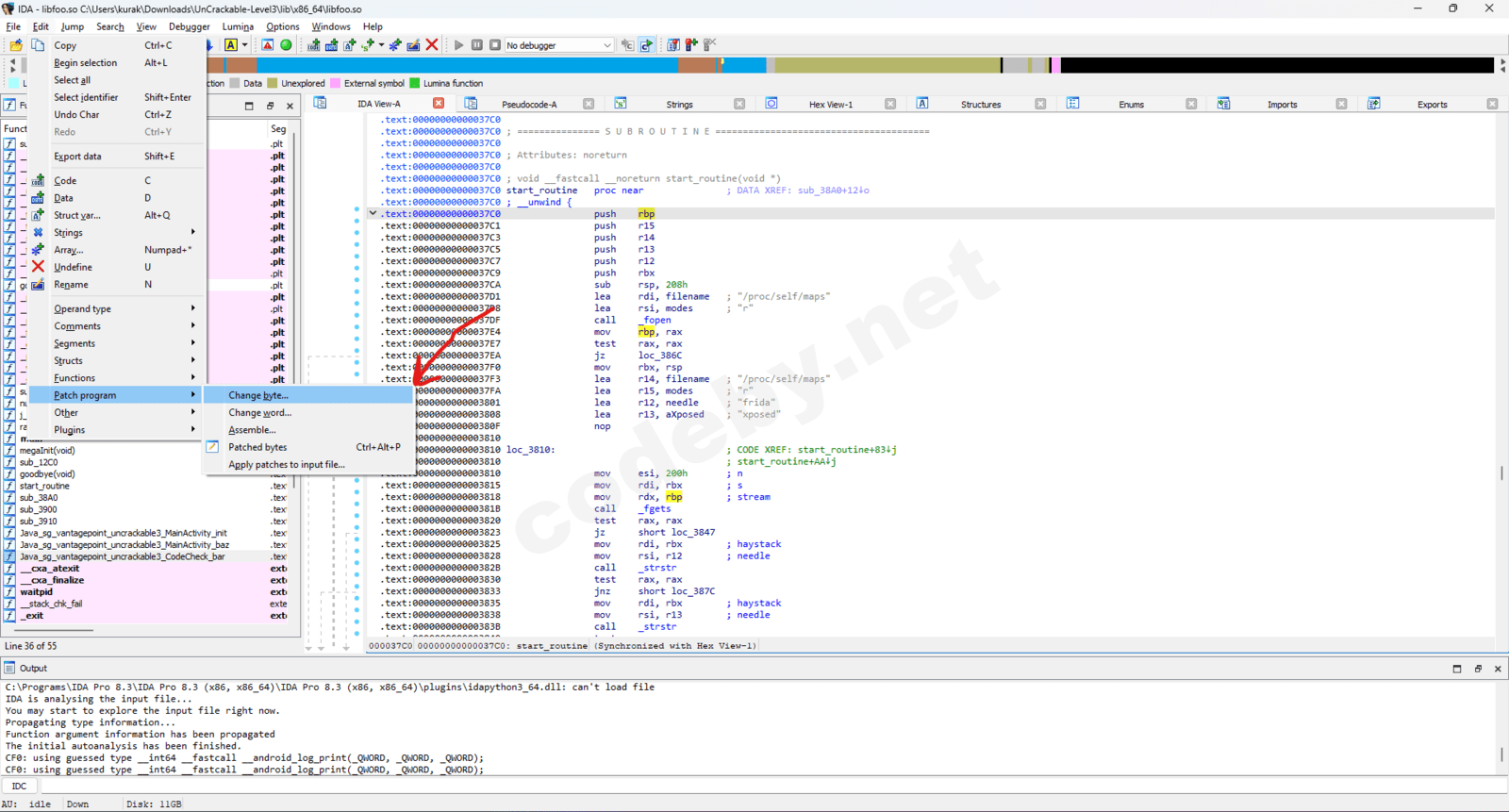
Task: Click the Strings tab icon
Action: coord(621,104)
